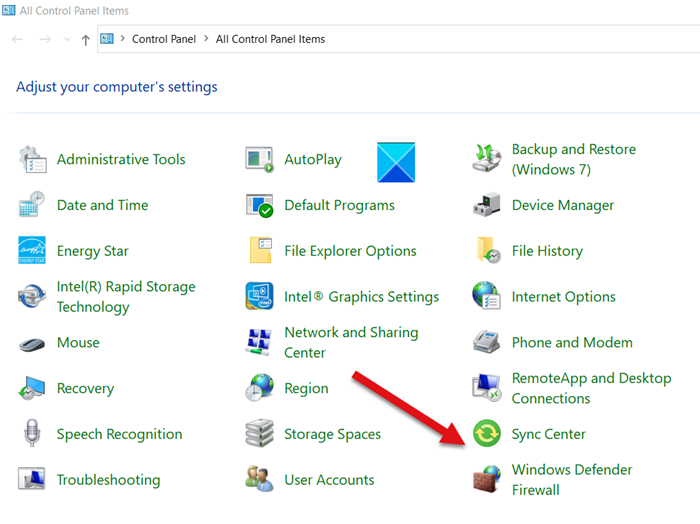Go back using the left arrow
Image resolution: width=700 pixels, height=524 pixels.
[17, 39]
